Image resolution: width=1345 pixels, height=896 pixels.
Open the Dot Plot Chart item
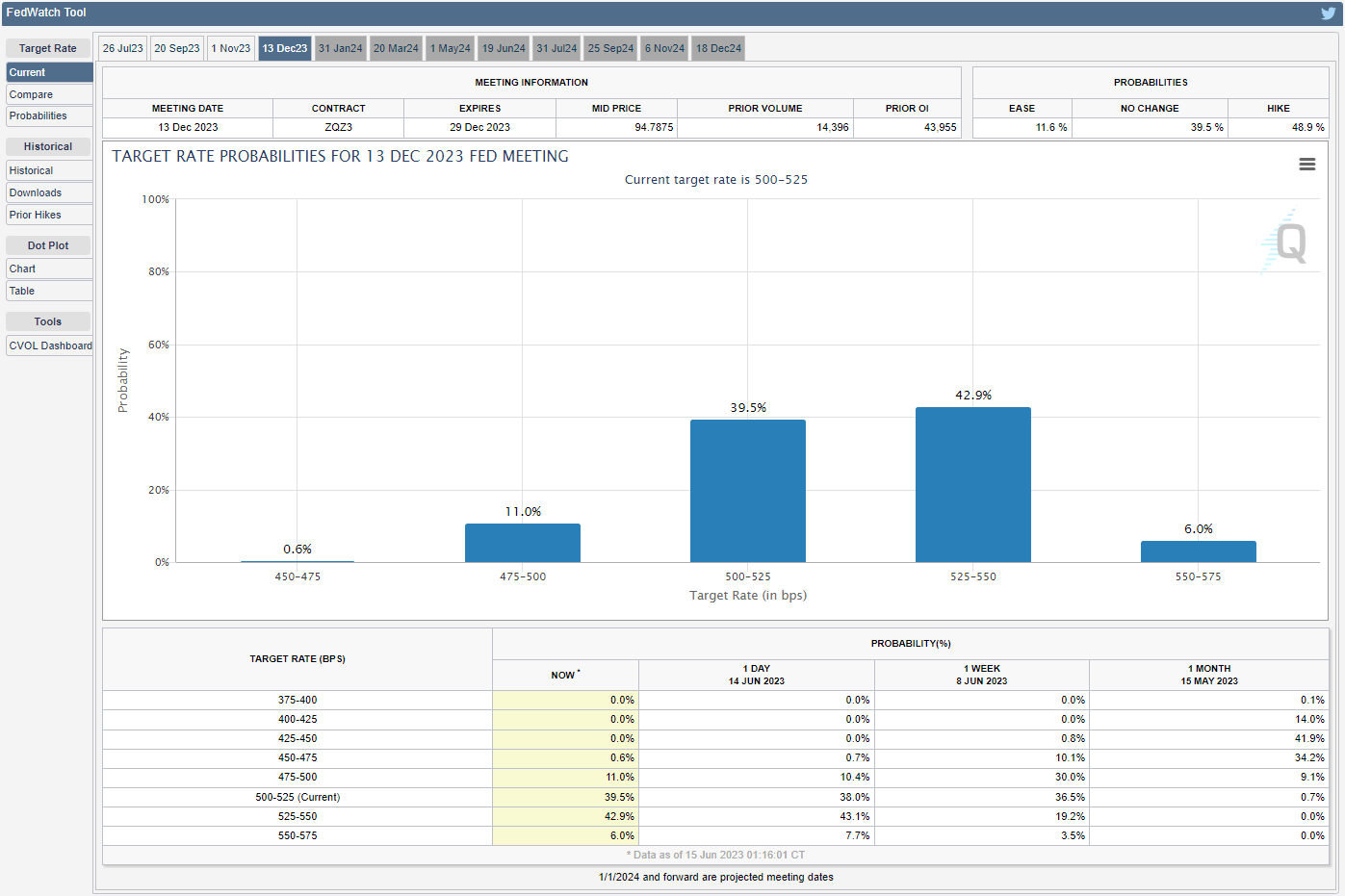click(49, 269)
